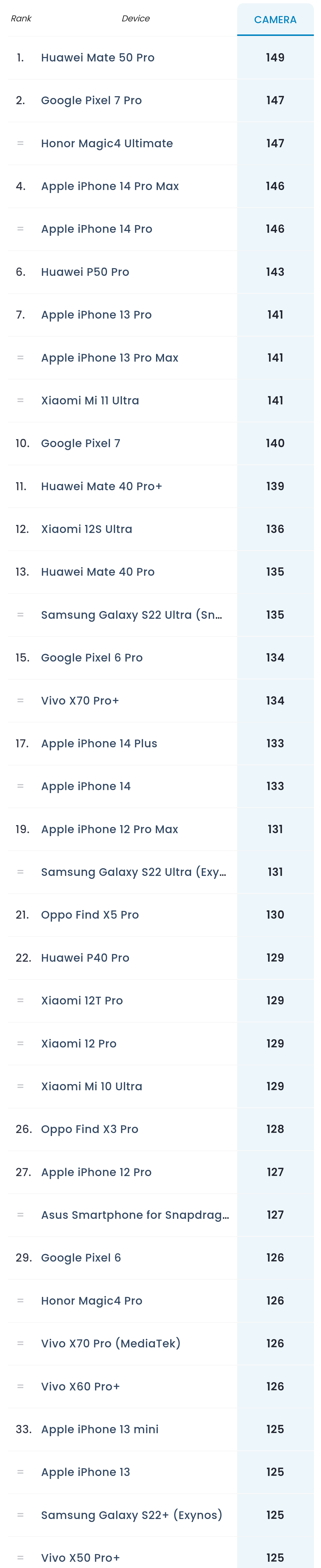The width and height of the screenshot is (321, 1568).
Task: Open the Huawei Mate 50 Pro entry
Action: coord(97,57)
